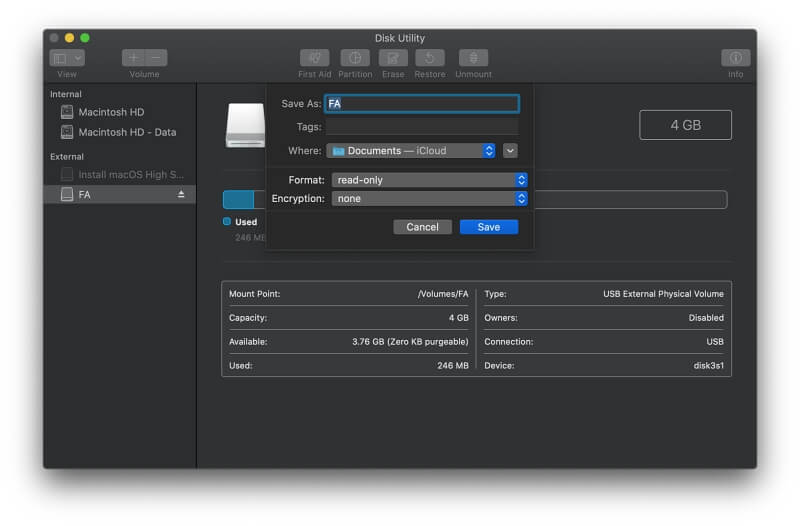
Task: Click the Install macOS High S... disk icon
Action: click(x=67, y=174)
